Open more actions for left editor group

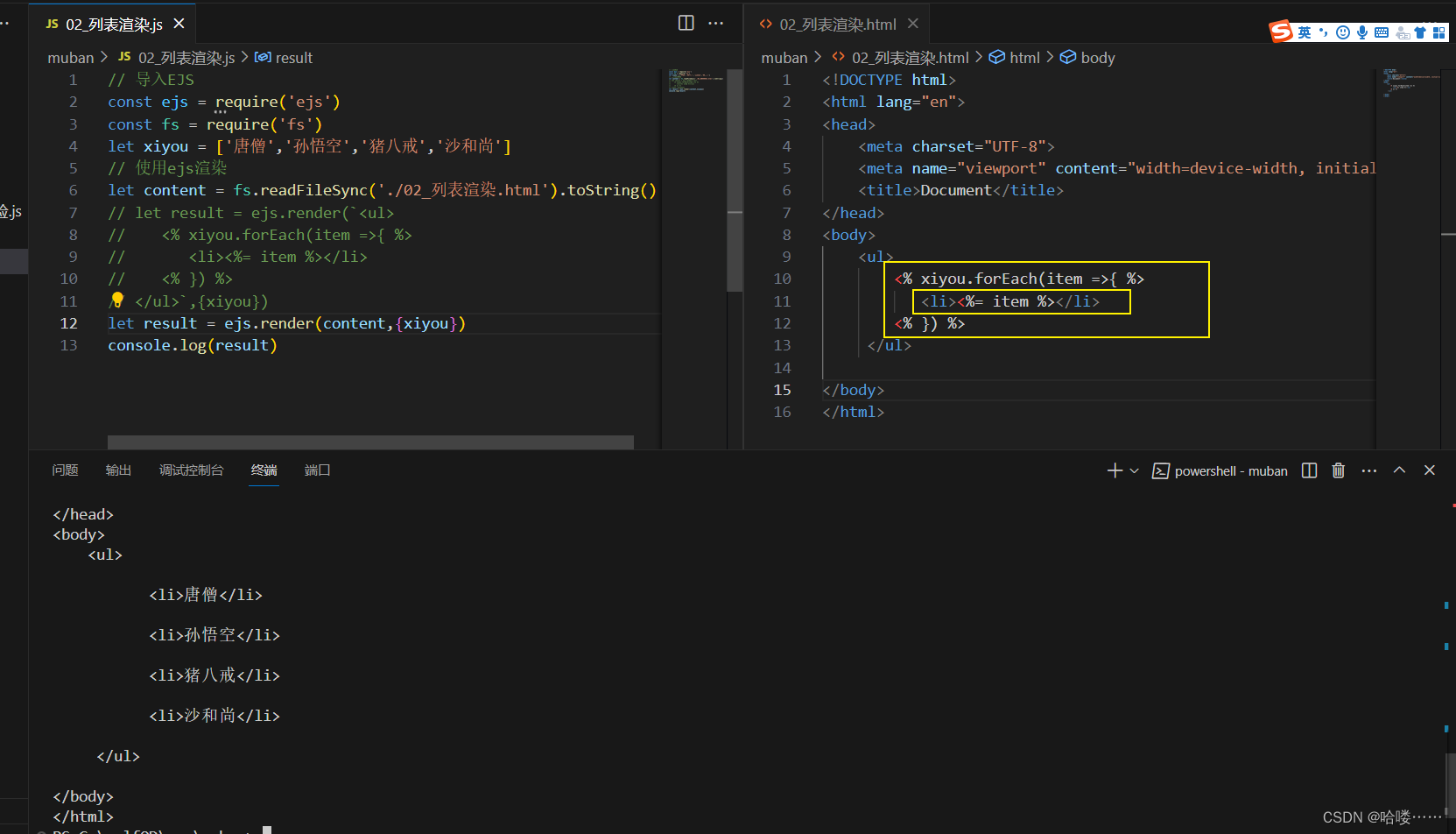pyautogui.click(x=715, y=23)
